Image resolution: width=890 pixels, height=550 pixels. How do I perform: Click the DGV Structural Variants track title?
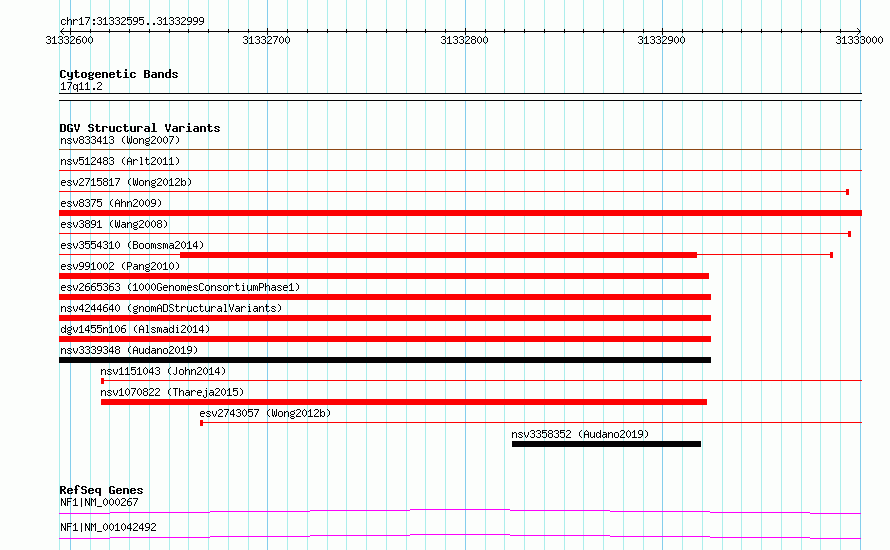coord(140,128)
